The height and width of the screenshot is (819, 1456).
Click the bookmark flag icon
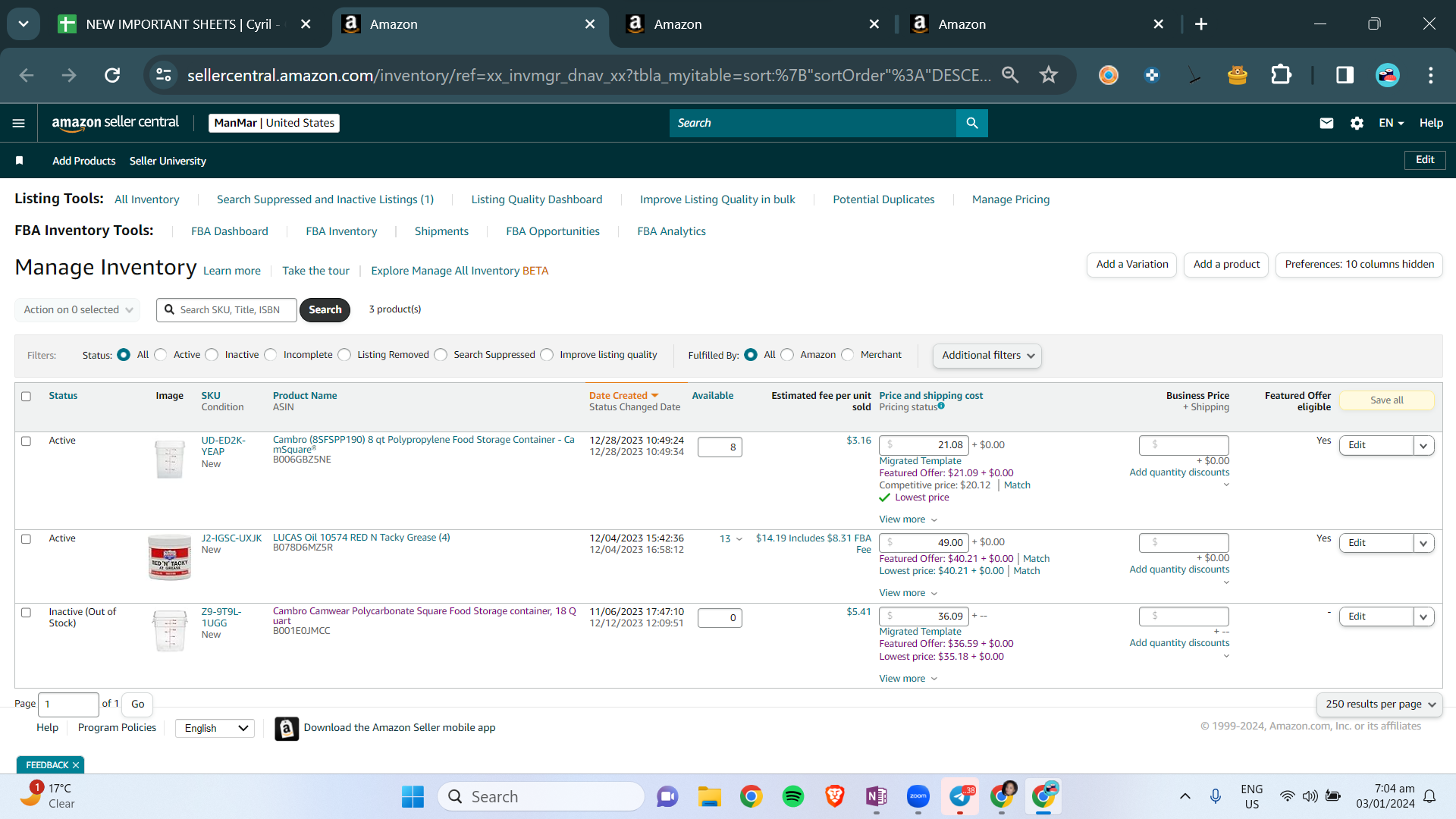coord(20,161)
